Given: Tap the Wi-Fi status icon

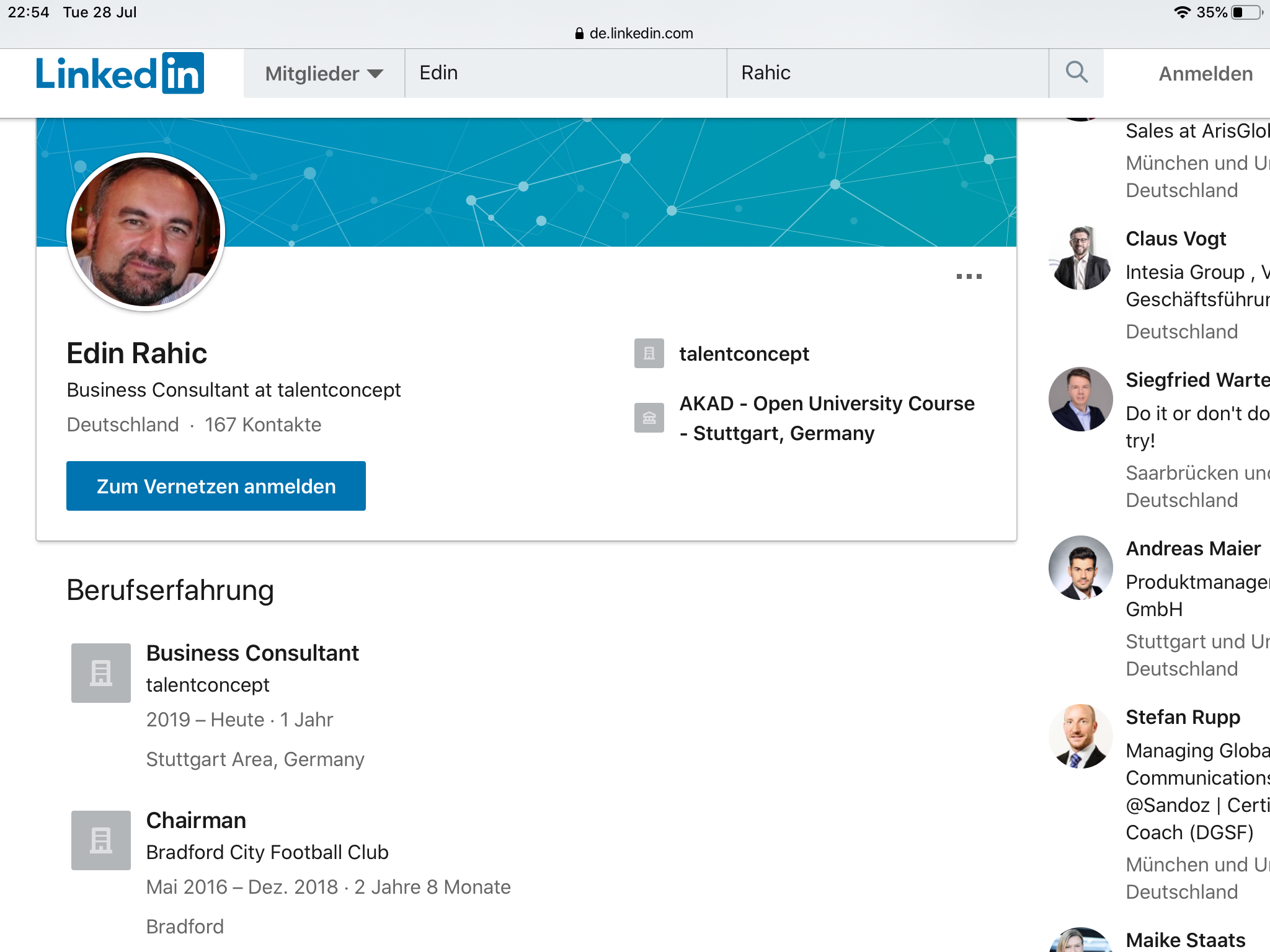Looking at the screenshot, I should pos(1182,12).
